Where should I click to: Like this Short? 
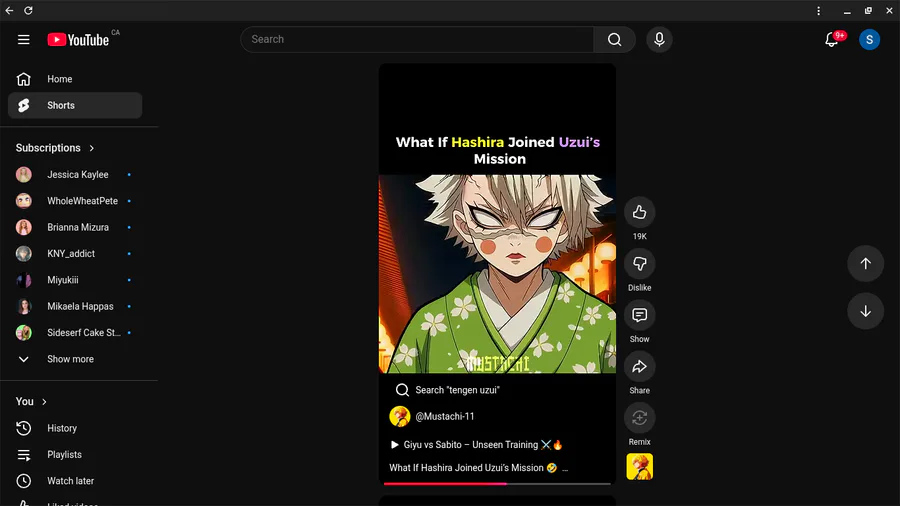pos(639,212)
